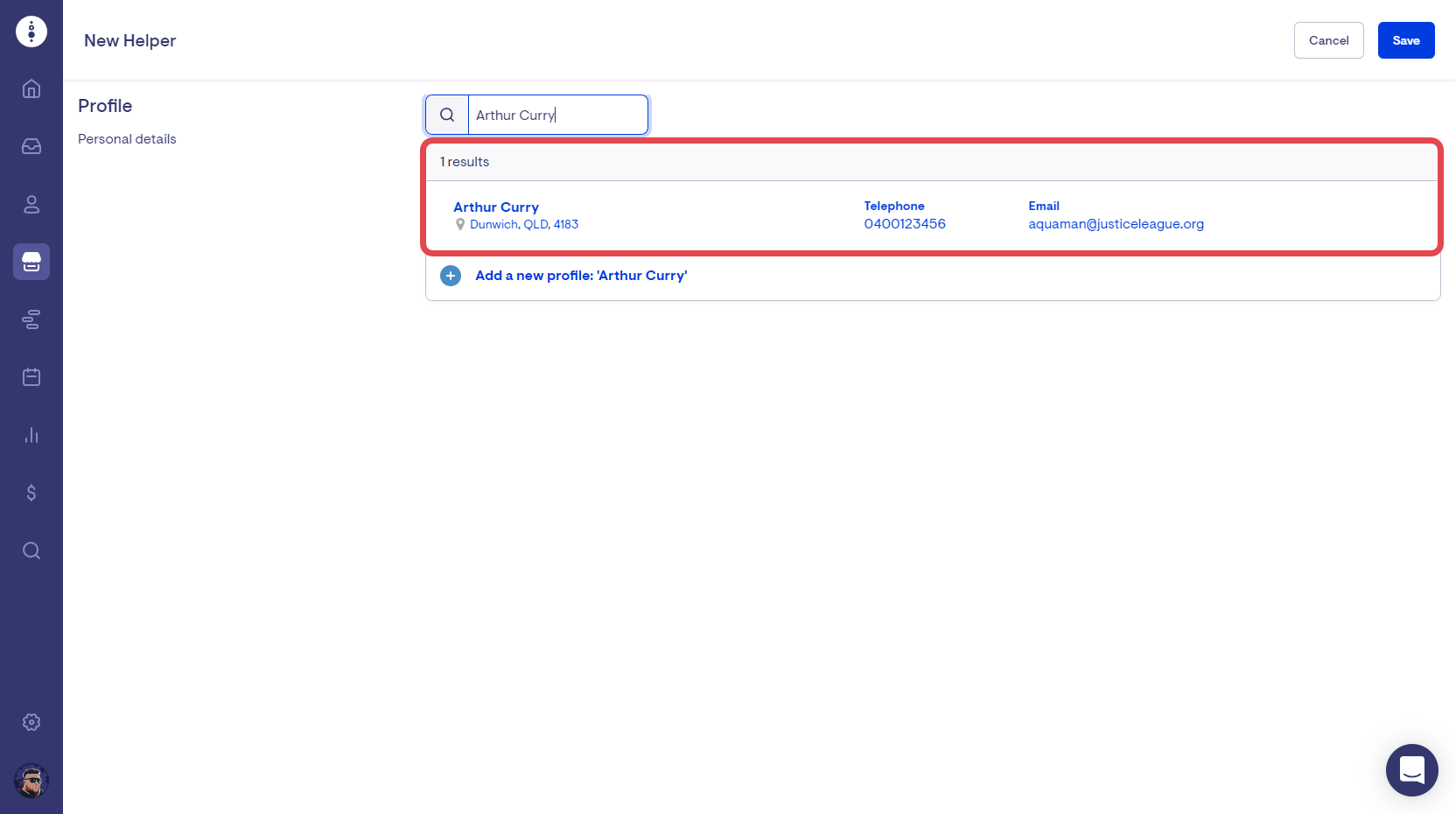Open the chat support widget
Viewport: 1456px width, 814px height.
tap(1411, 770)
